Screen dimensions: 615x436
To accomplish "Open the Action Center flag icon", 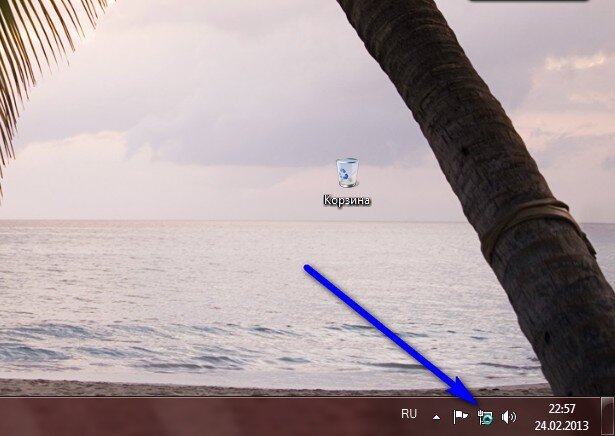I will (460, 416).
